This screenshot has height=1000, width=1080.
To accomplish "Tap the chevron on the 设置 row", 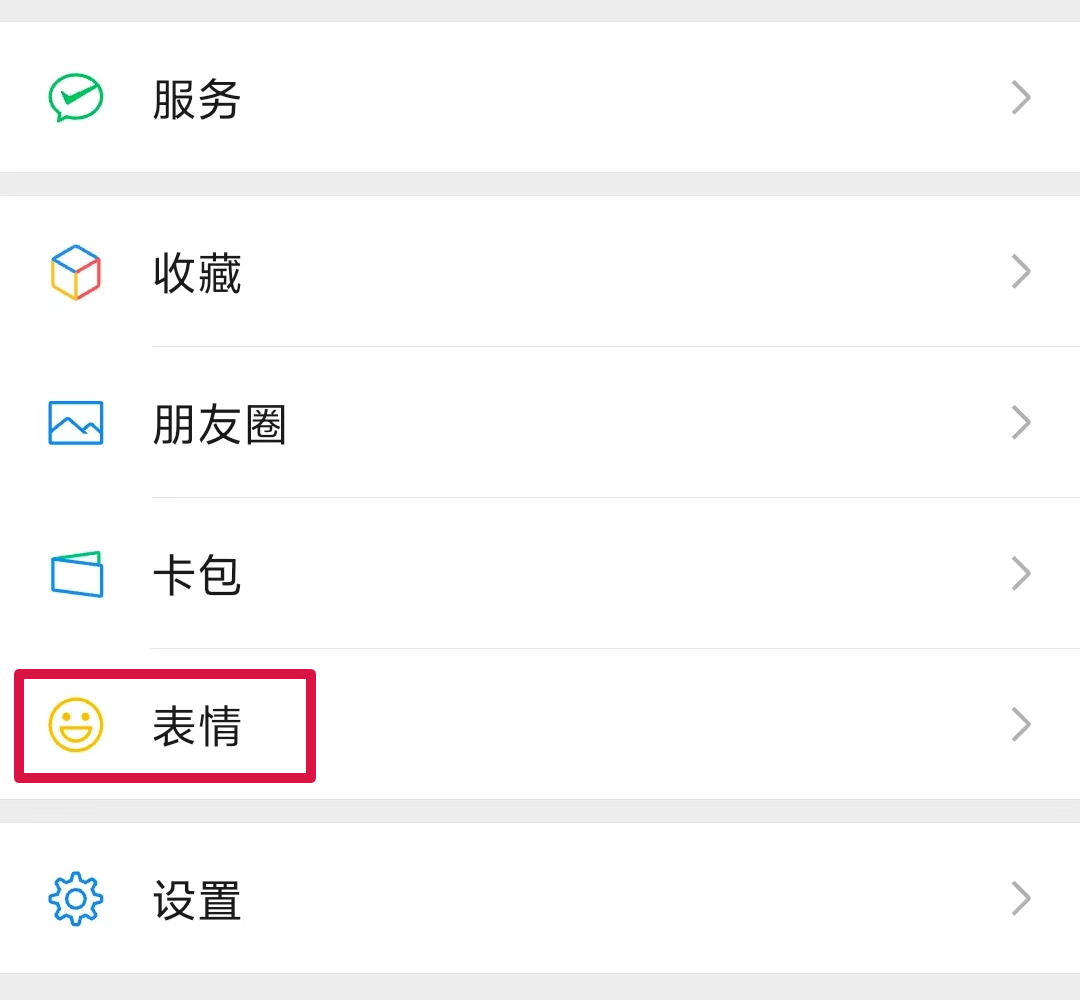I will tap(1021, 899).
